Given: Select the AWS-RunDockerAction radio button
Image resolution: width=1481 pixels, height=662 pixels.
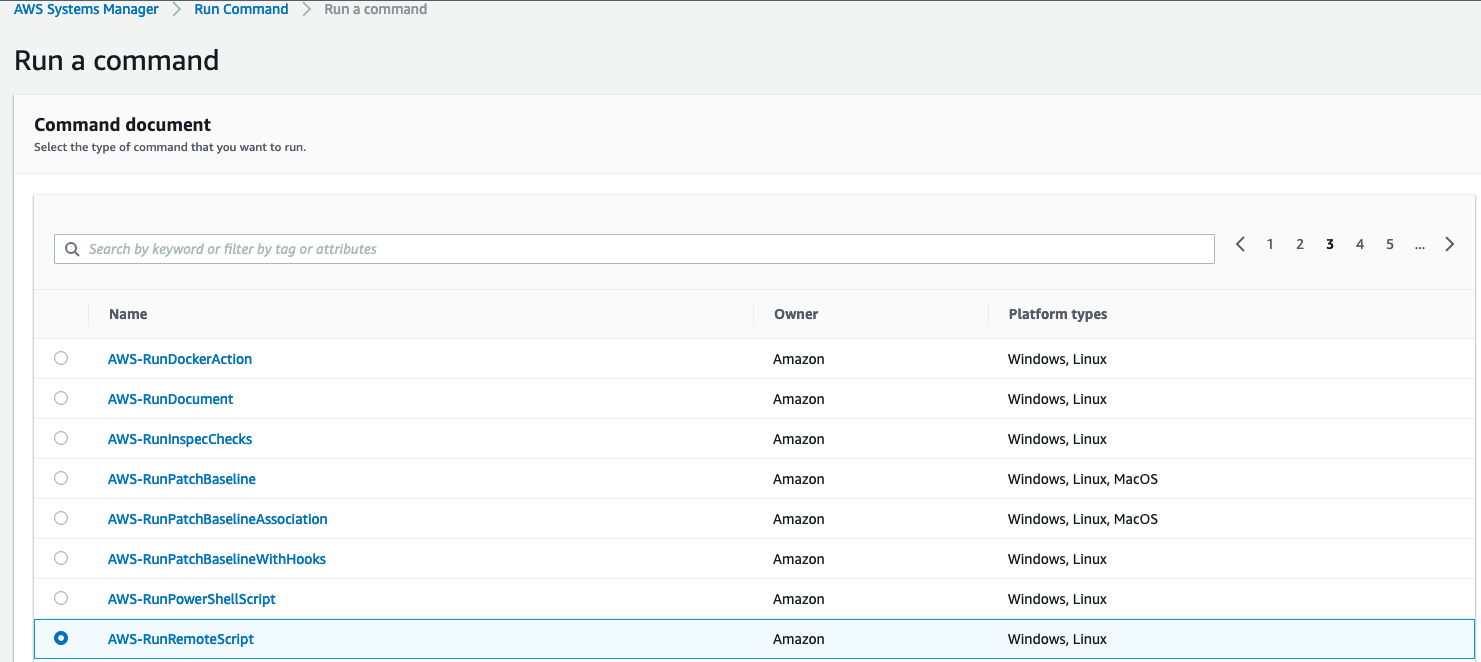Looking at the screenshot, I should pyautogui.click(x=61, y=358).
